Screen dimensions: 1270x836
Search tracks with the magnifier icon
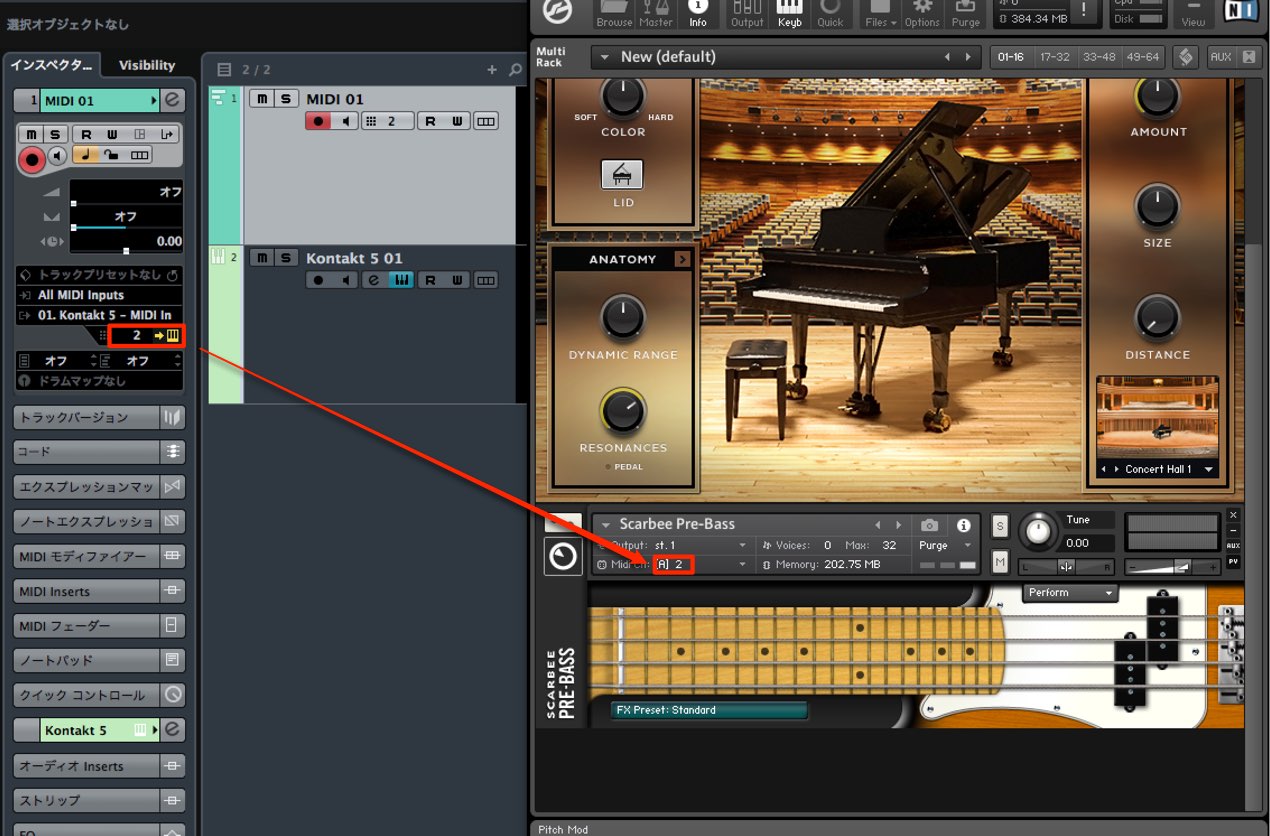(x=515, y=70)
